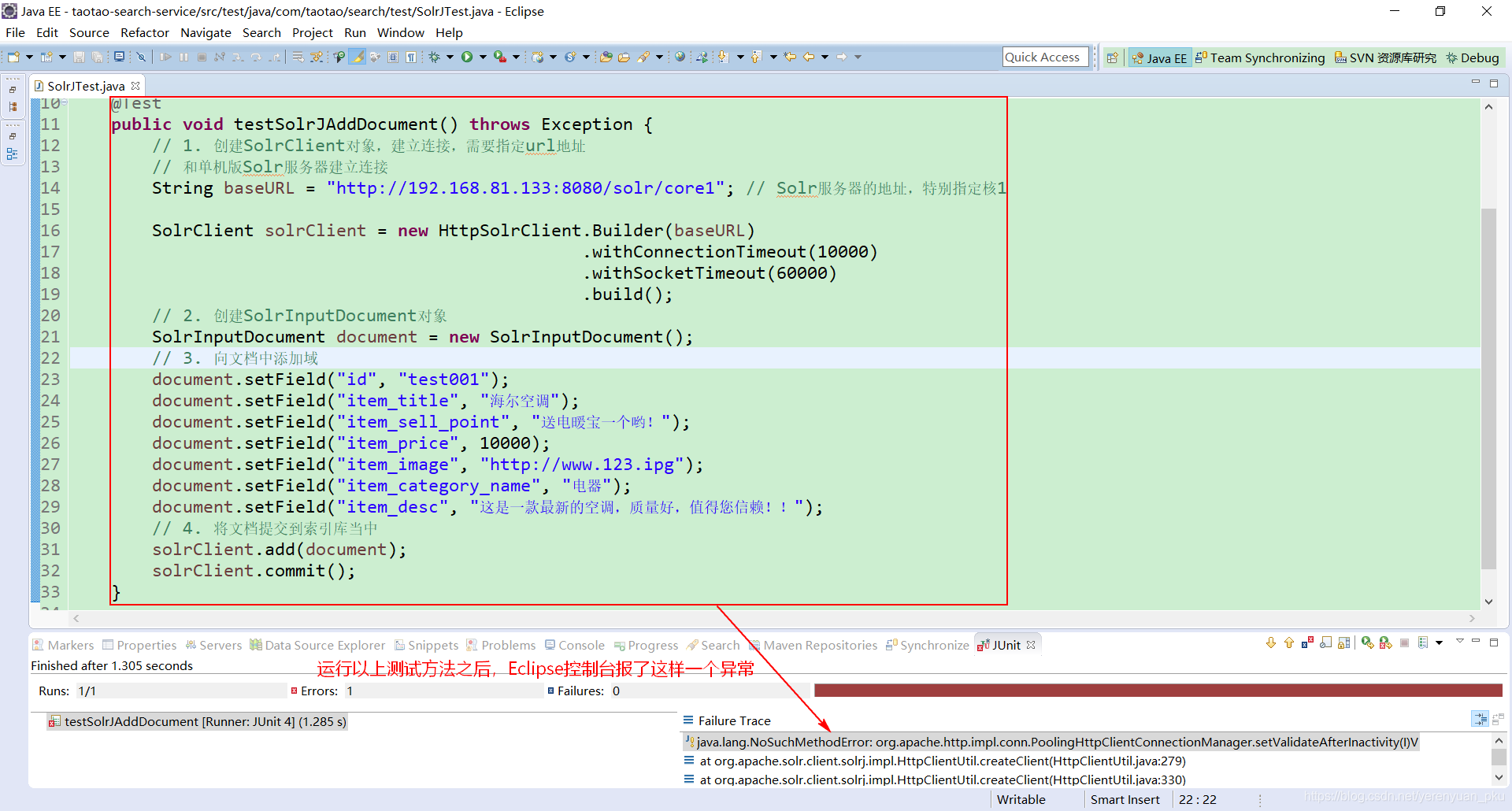Toggle Filter Stack Trace in Failure Trace
The height and width of the screenshot is (811, 1512).
(x=1480, y=719)
